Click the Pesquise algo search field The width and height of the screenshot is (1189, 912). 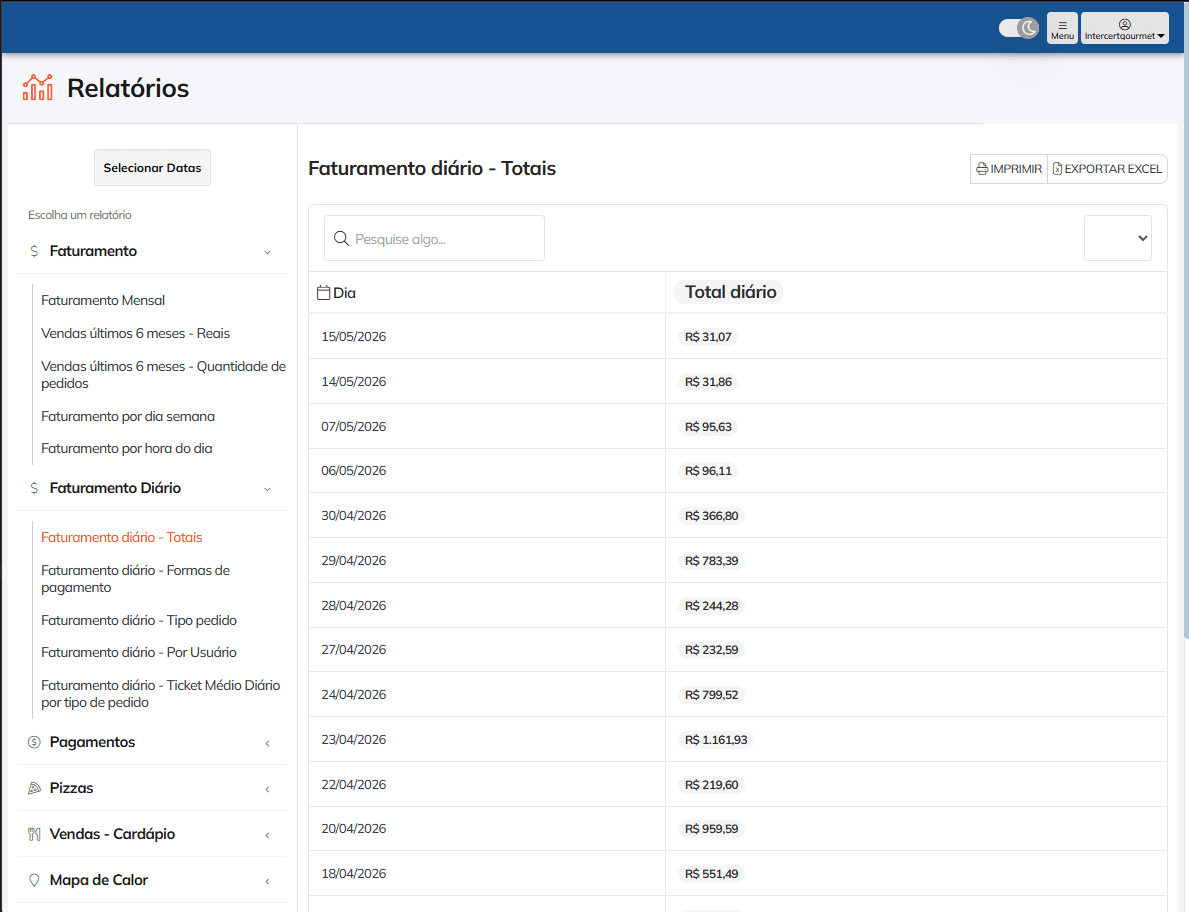(x=435, y=238)
